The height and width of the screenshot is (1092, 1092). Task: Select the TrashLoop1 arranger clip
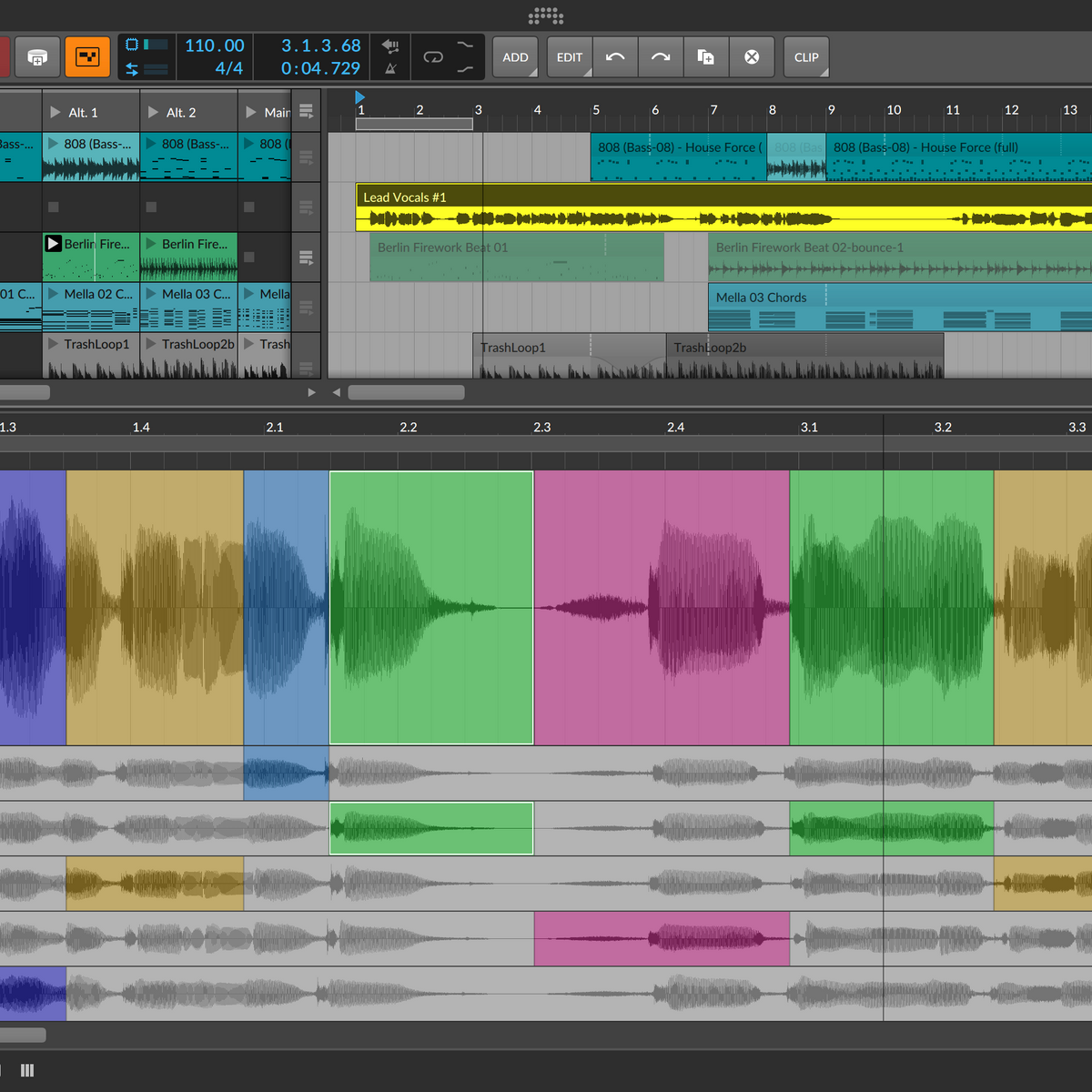click(x=570, y=356)
